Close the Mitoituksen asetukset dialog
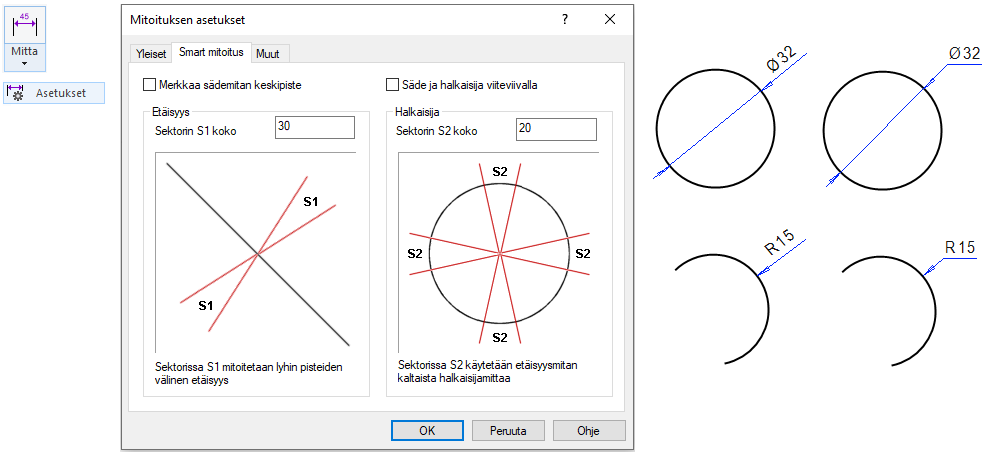Screen dimensions: 994x453 (610, 19)
